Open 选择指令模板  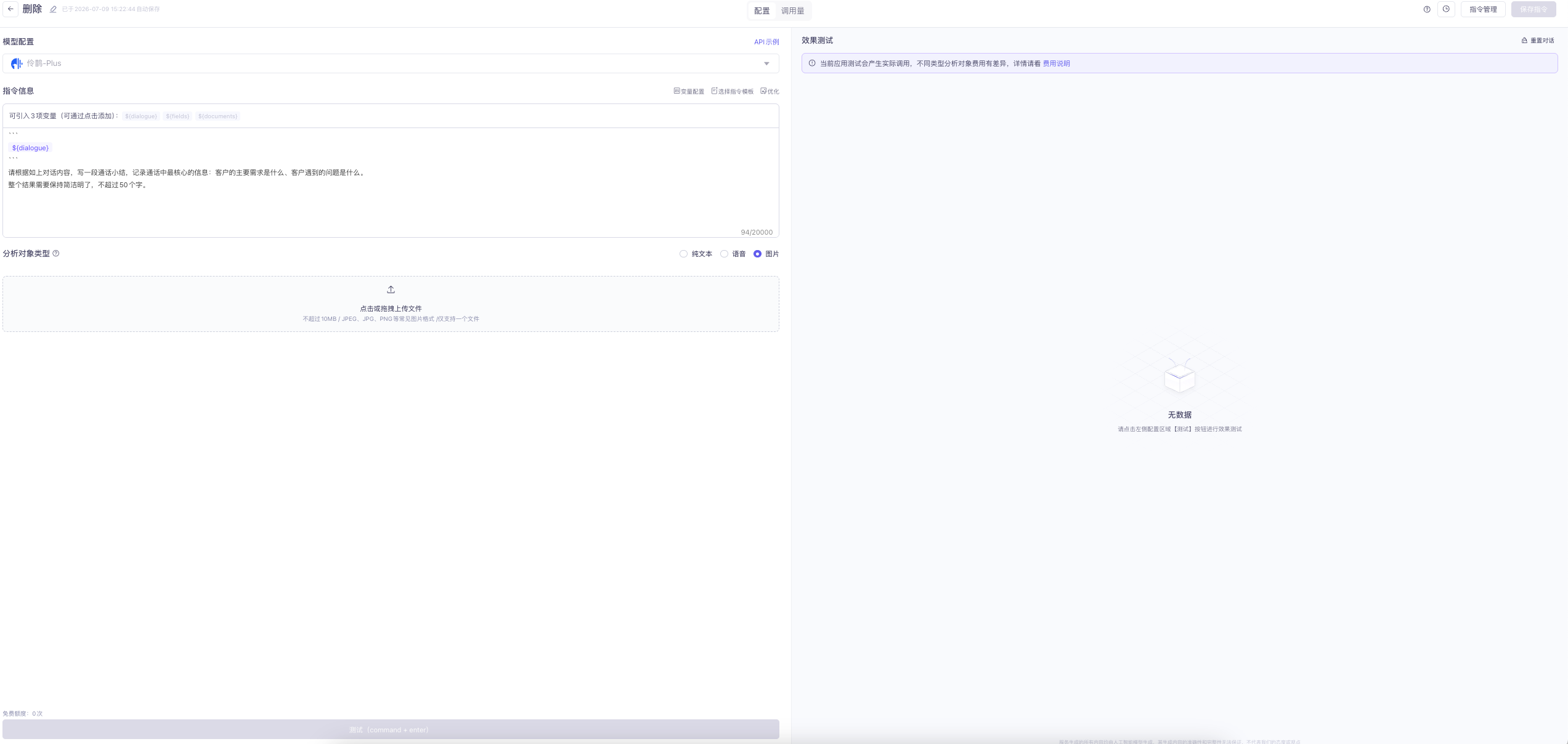pos(733,91)
